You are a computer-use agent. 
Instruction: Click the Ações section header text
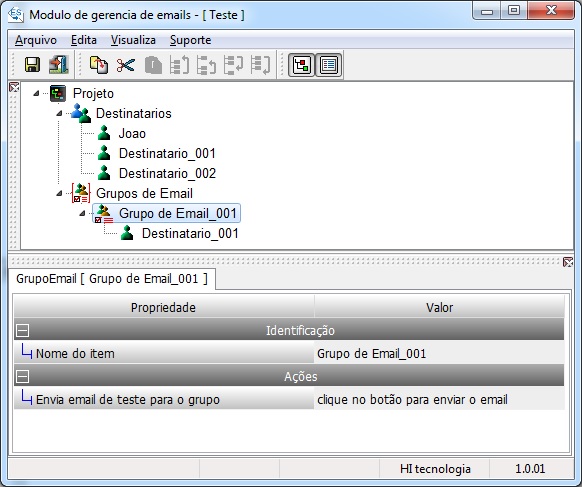(301, 376)
